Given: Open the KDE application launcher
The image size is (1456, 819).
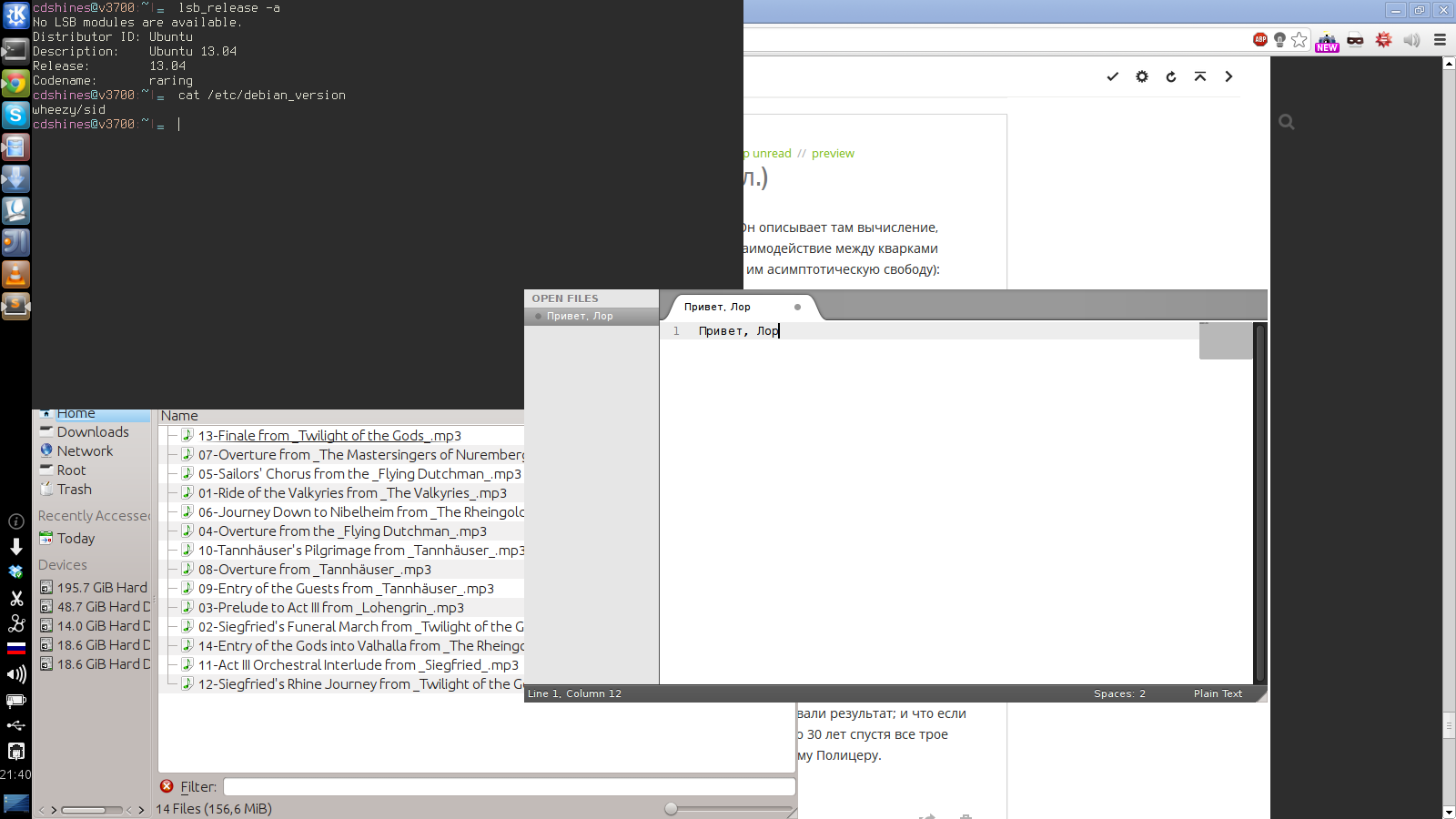Looking at the screenshot, I should coord(15,15).
